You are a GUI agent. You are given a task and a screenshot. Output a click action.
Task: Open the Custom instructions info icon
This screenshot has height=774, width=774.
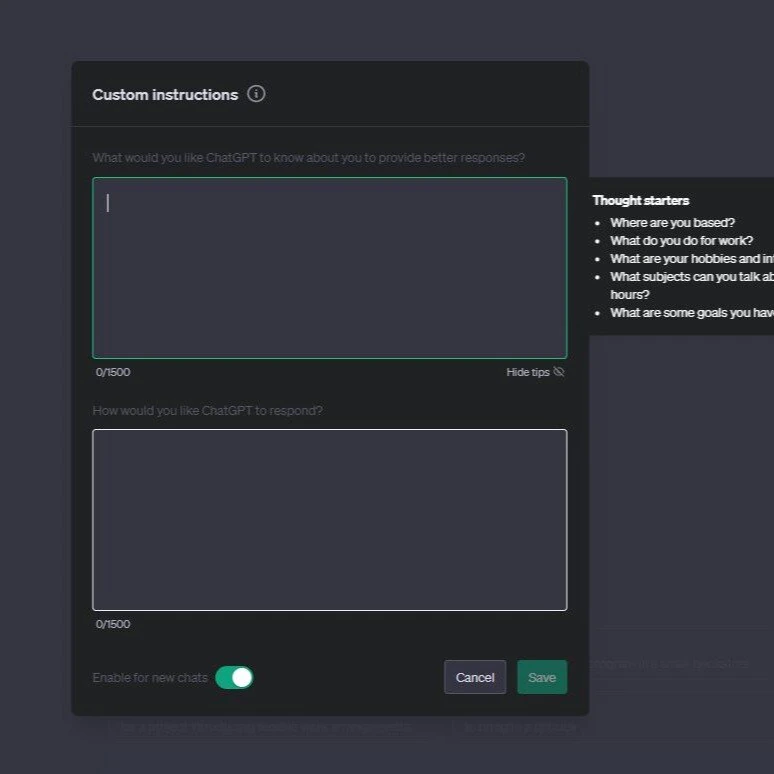pos(256,94)
